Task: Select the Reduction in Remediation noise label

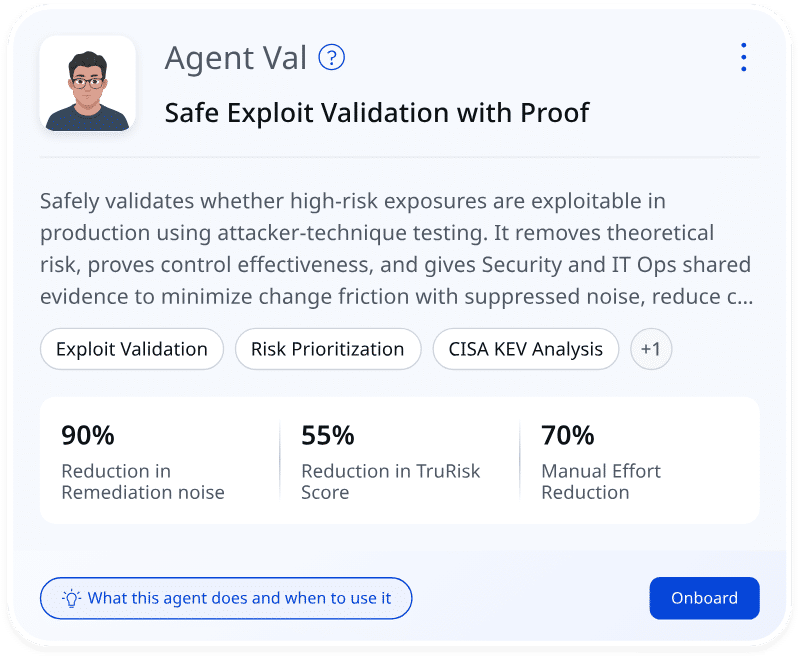Action: point(143,481)
